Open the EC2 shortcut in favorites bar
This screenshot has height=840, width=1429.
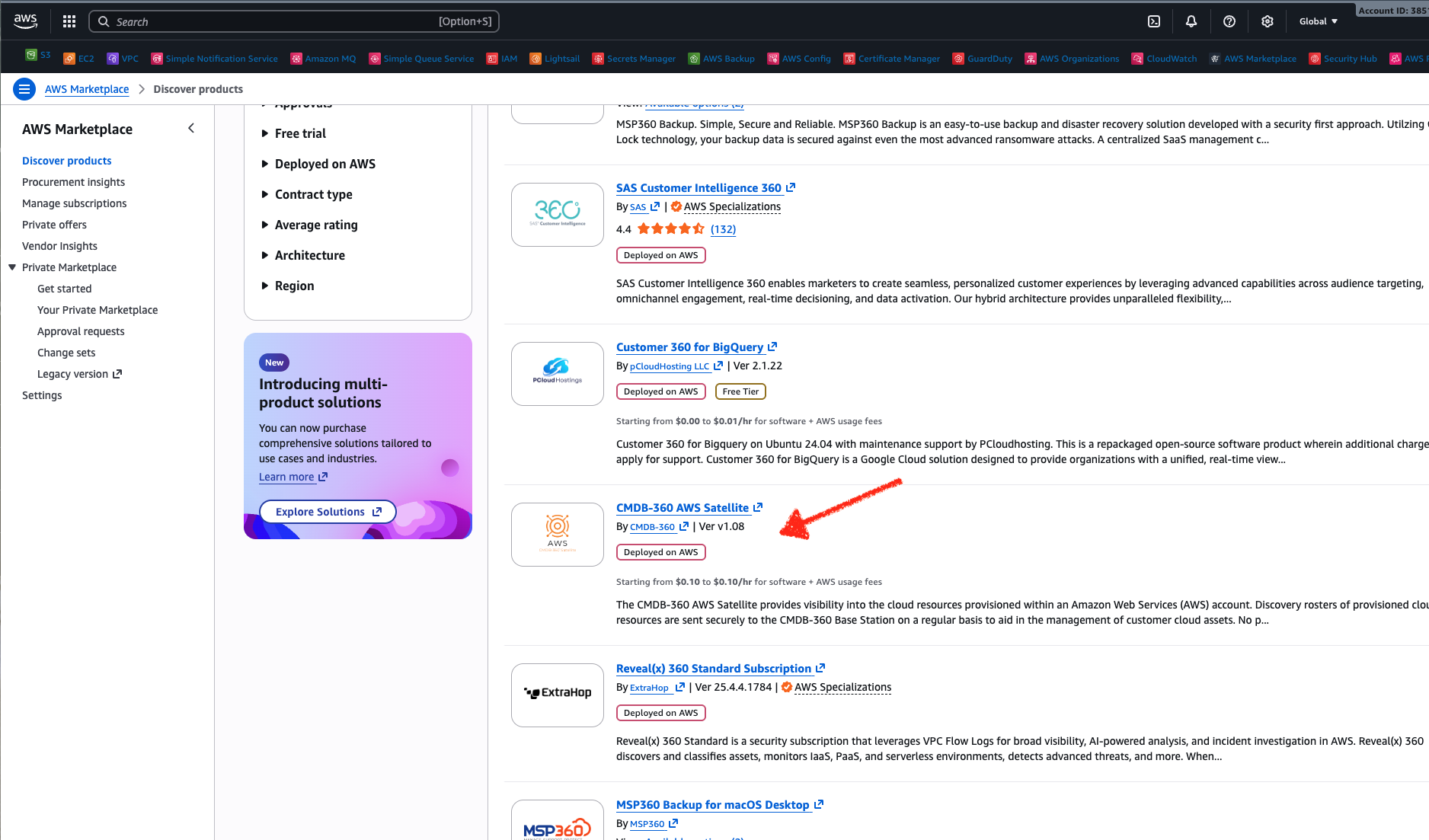[x=78, y=59]
